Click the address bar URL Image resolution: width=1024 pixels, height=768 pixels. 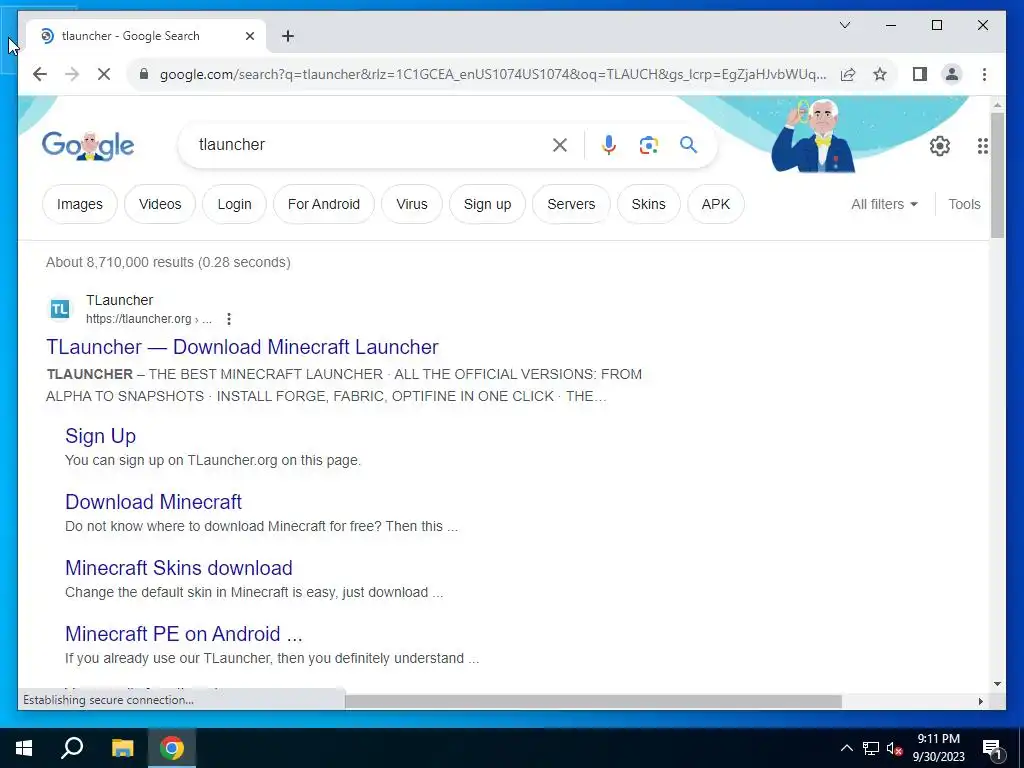coord(493,74)
